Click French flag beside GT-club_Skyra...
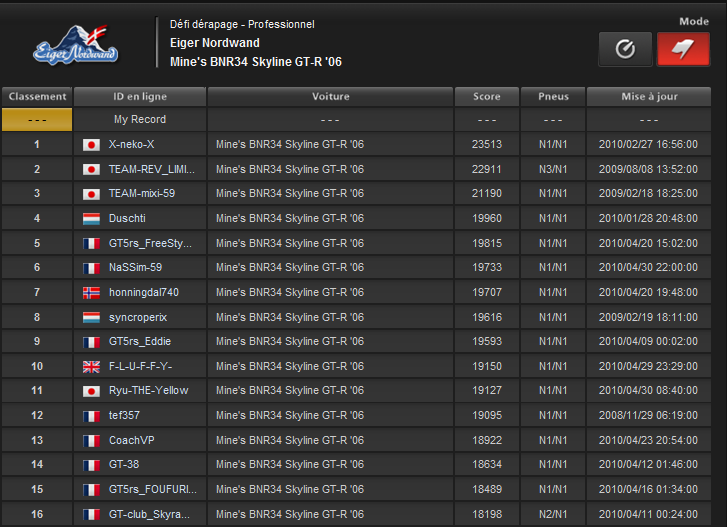 point(91,514)
